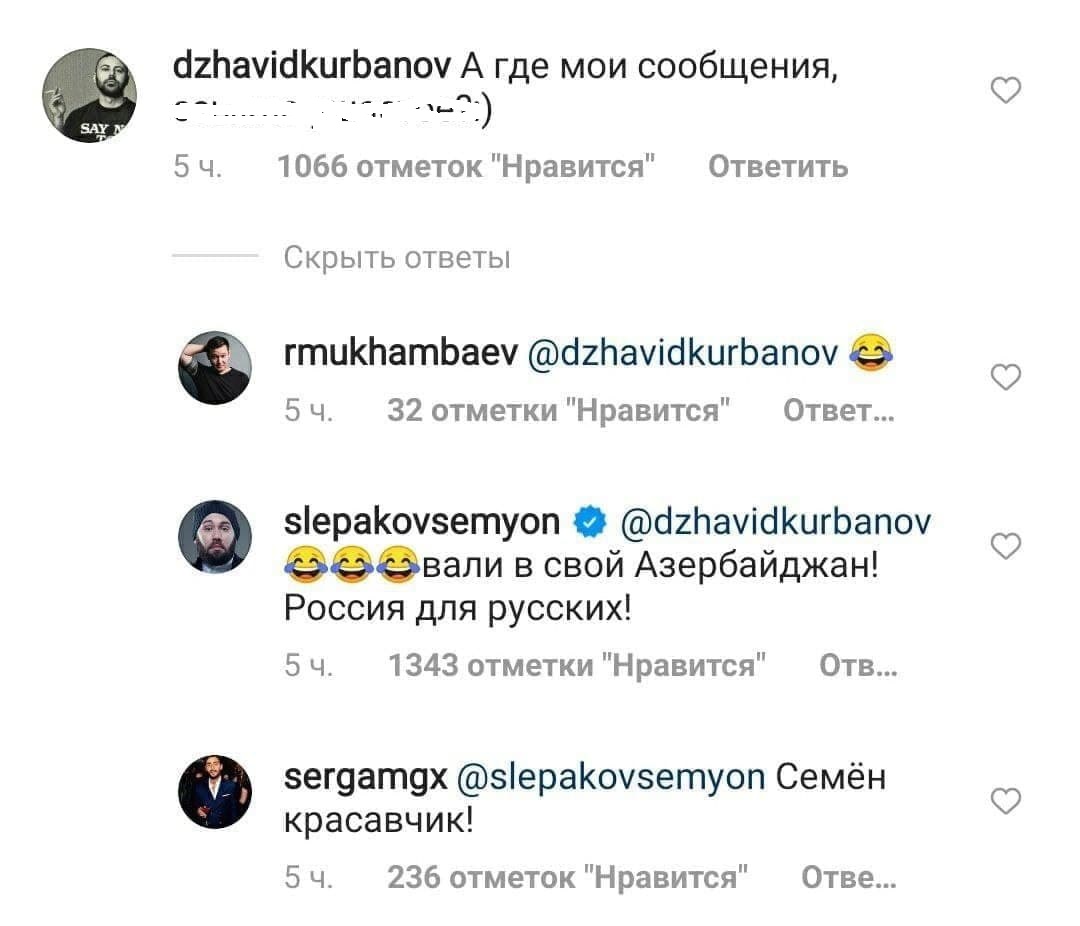Like dzhavidkurbanov's comment with heart icon
1080x926 pixels.
click(1006, 90)
